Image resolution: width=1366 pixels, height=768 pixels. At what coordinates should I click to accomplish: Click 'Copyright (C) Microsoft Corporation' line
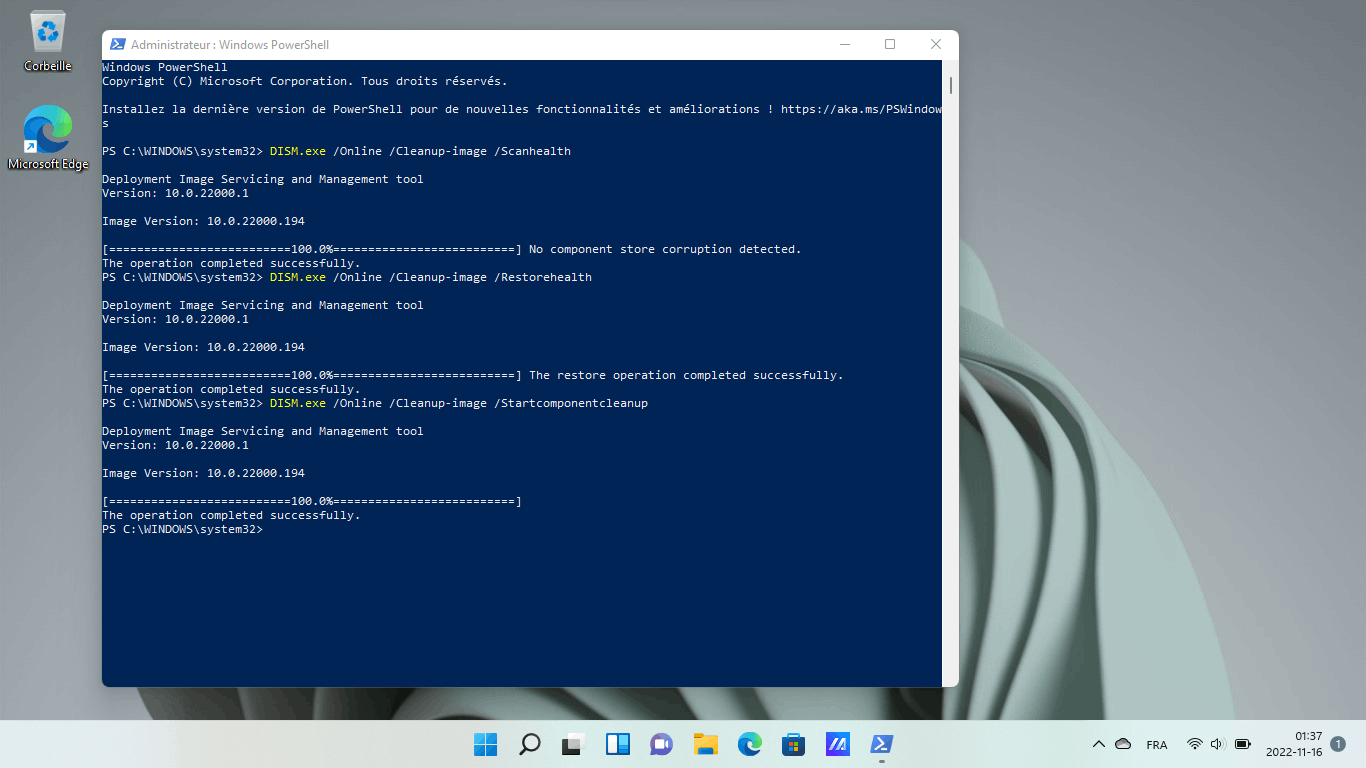305,81
